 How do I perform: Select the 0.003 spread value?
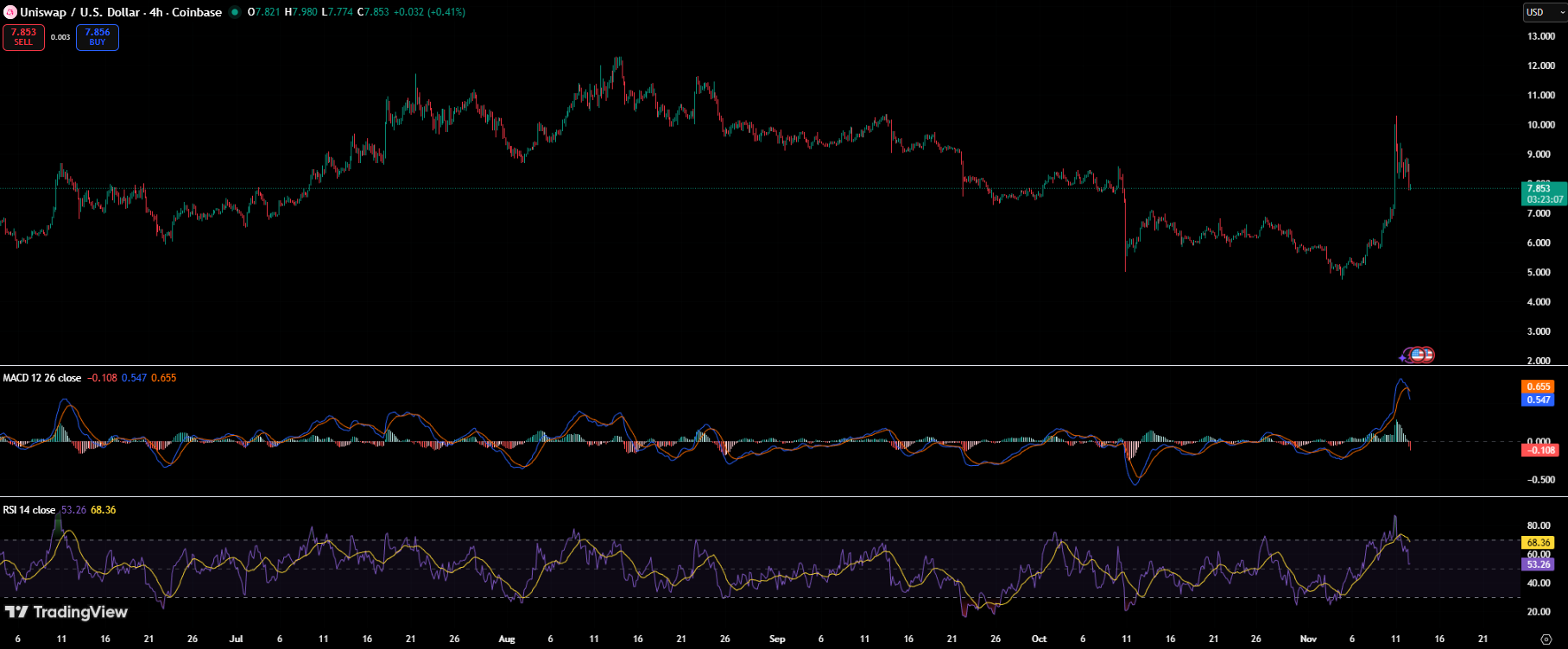[x=60, y=37]
